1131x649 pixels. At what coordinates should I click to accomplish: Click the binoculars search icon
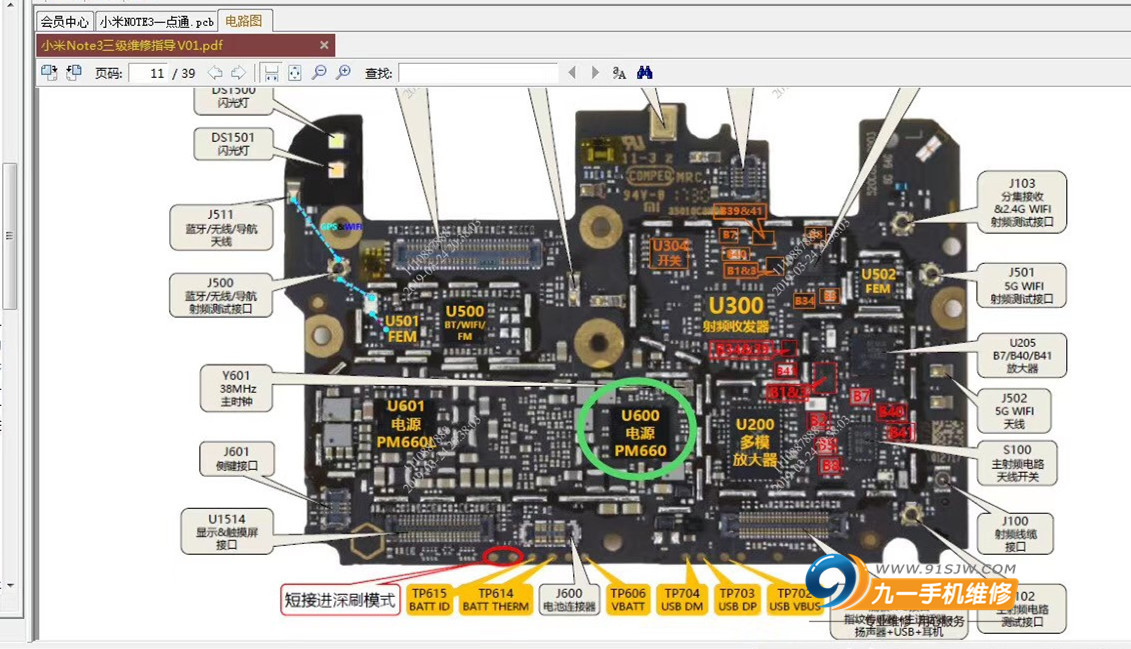[x=645, y=72]
